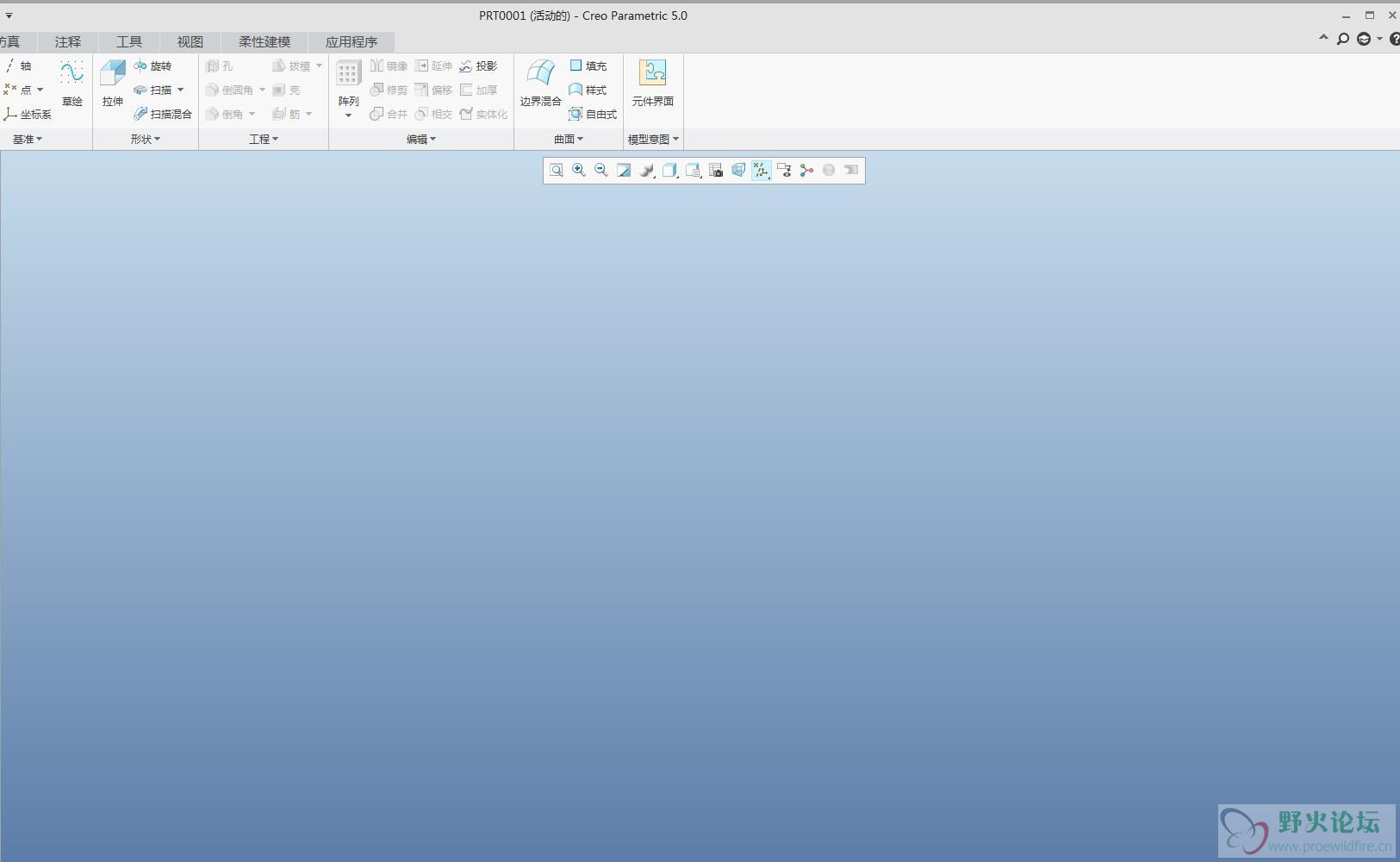Zoom in with the magnifier plus icon

coord(579,170)
